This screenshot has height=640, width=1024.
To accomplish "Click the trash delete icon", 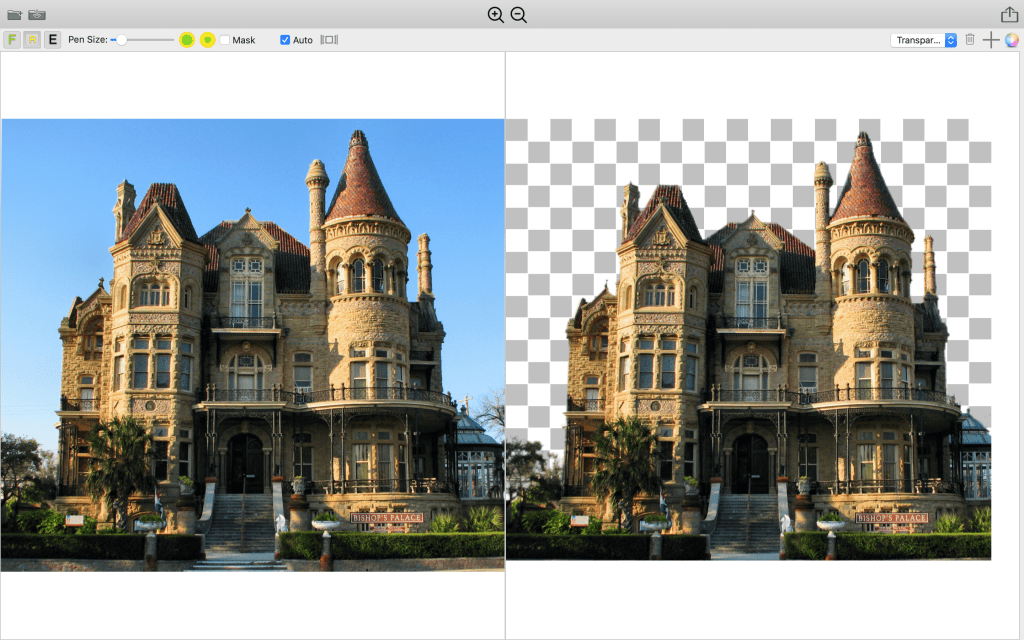I will pos(969,40).
